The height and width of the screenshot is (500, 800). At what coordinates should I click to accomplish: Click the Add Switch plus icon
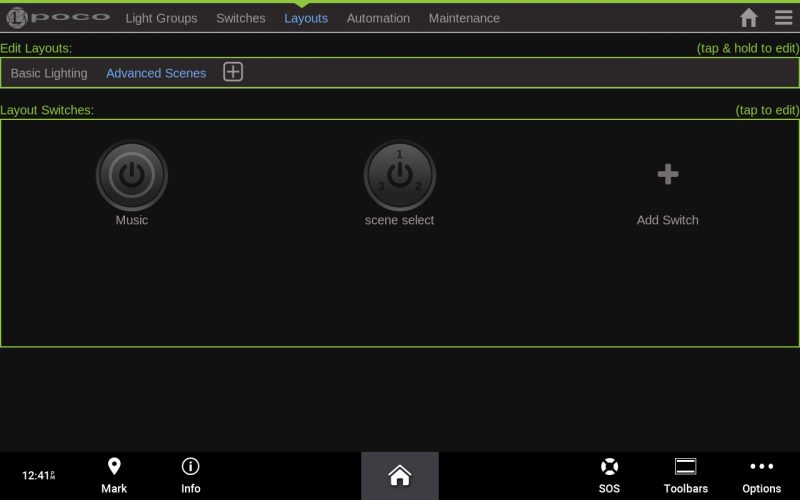[668, 175]
